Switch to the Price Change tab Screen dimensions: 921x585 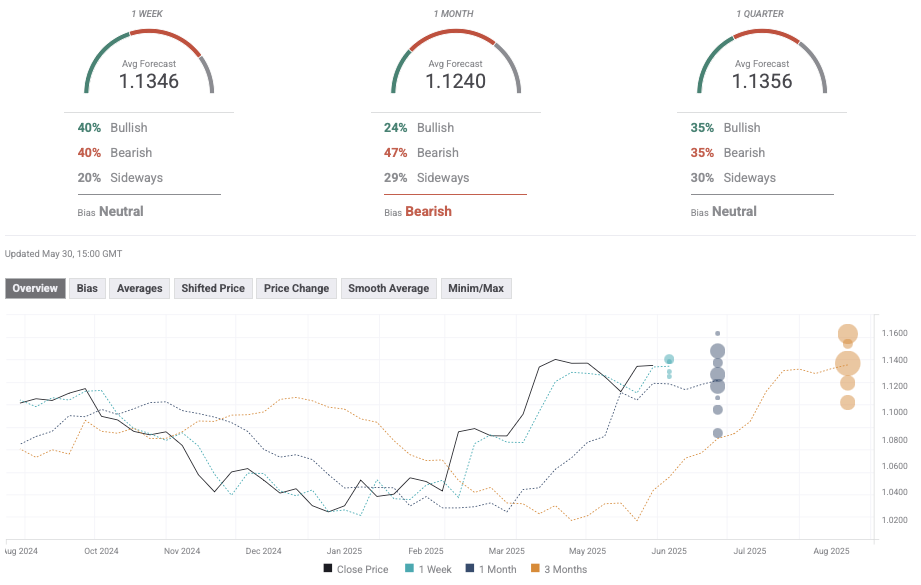(x=296, y=288)
